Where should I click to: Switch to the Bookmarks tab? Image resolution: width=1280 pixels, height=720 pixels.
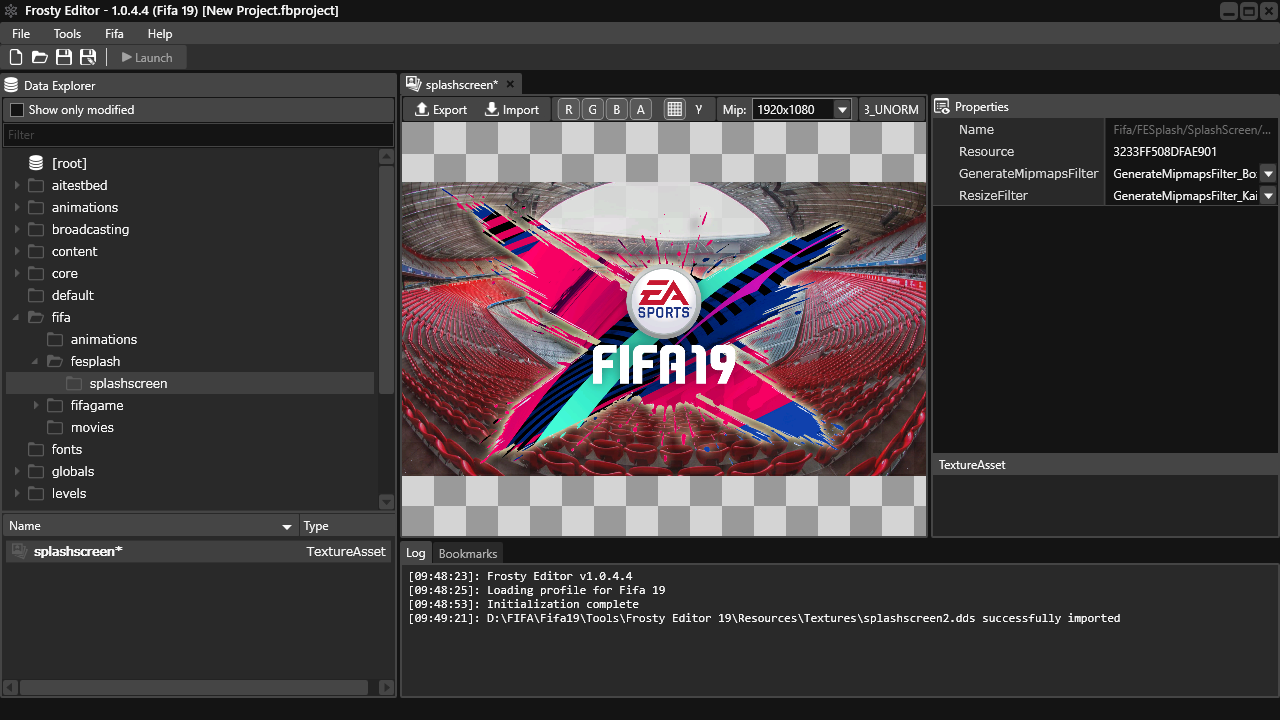point(467,553)
